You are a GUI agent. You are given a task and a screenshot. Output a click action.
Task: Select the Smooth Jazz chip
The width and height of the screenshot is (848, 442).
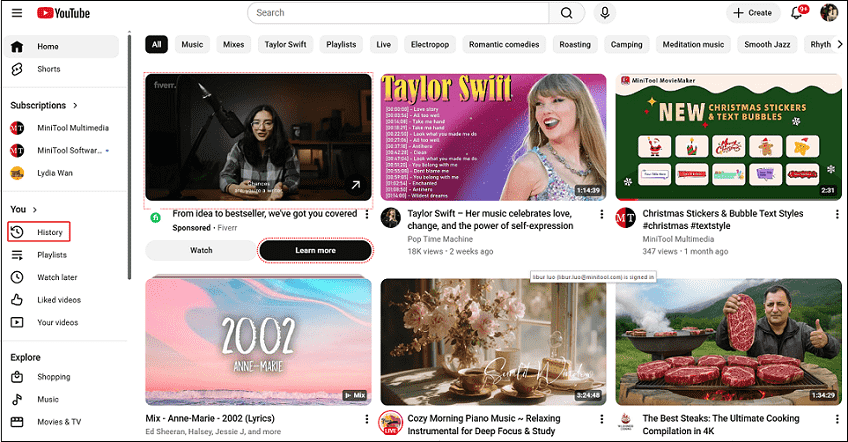(767, 44)
